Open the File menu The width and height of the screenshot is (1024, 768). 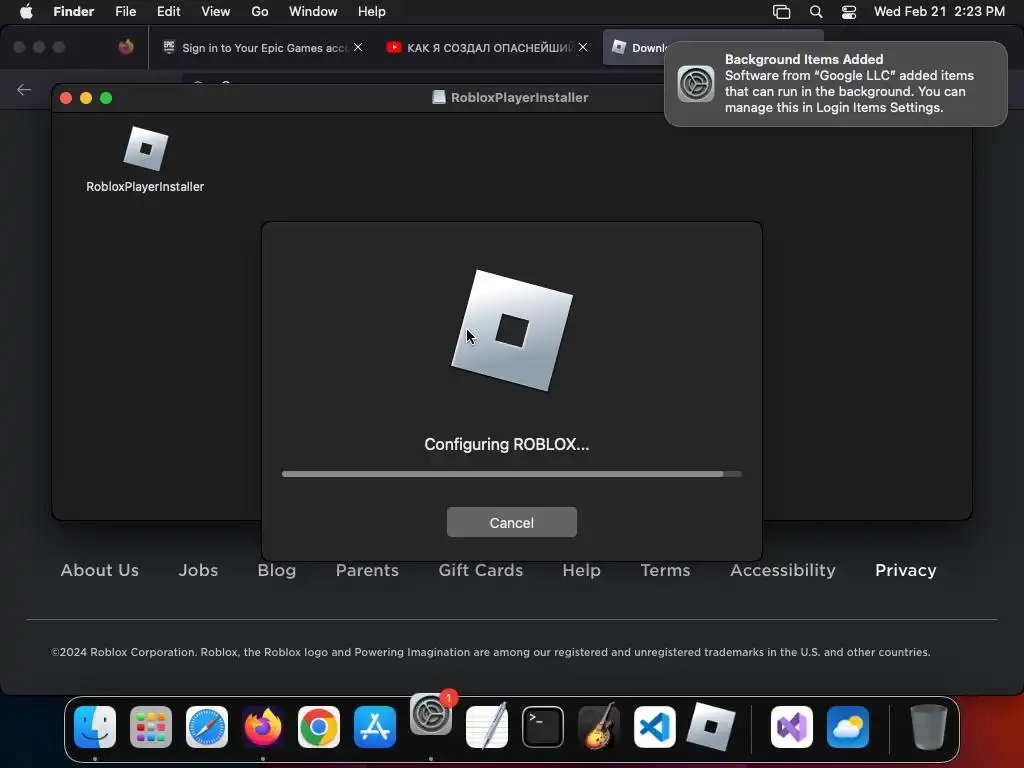pyautogui.click(x=125, y=12)
